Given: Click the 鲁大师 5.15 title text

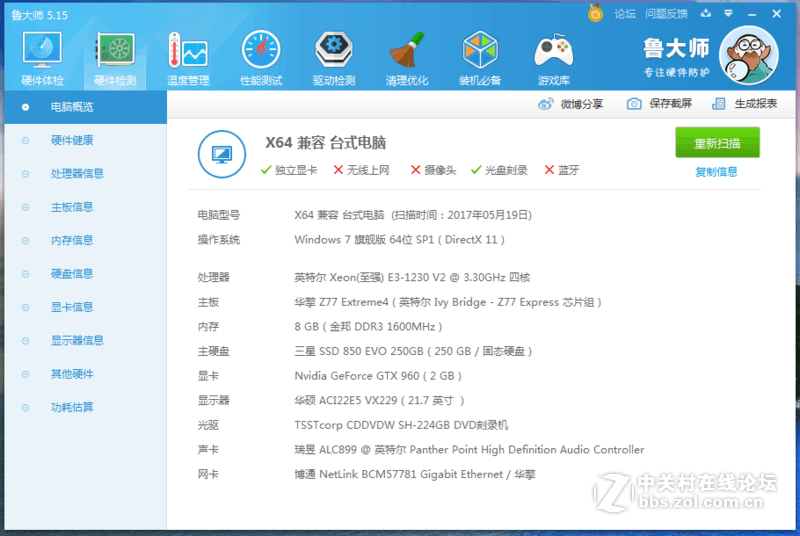Looking at the screenshot, I should pyautogui.click(x=39, y=15).
